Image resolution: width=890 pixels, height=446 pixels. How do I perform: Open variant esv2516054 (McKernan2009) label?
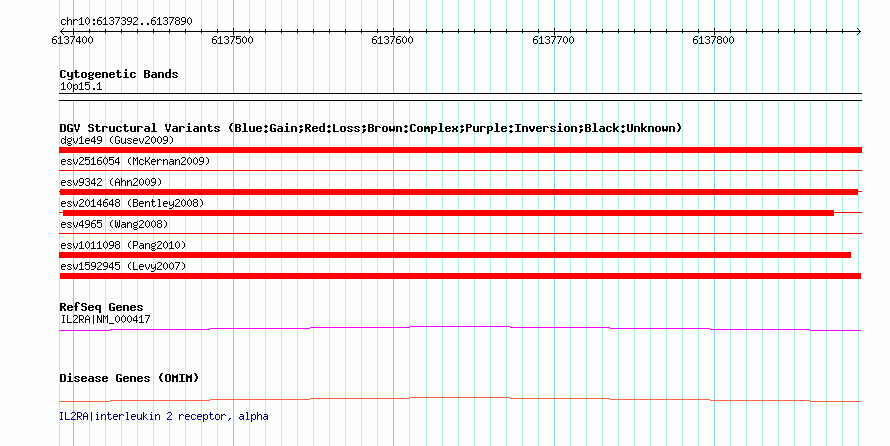pyautogui.click(x=135, y=161)
